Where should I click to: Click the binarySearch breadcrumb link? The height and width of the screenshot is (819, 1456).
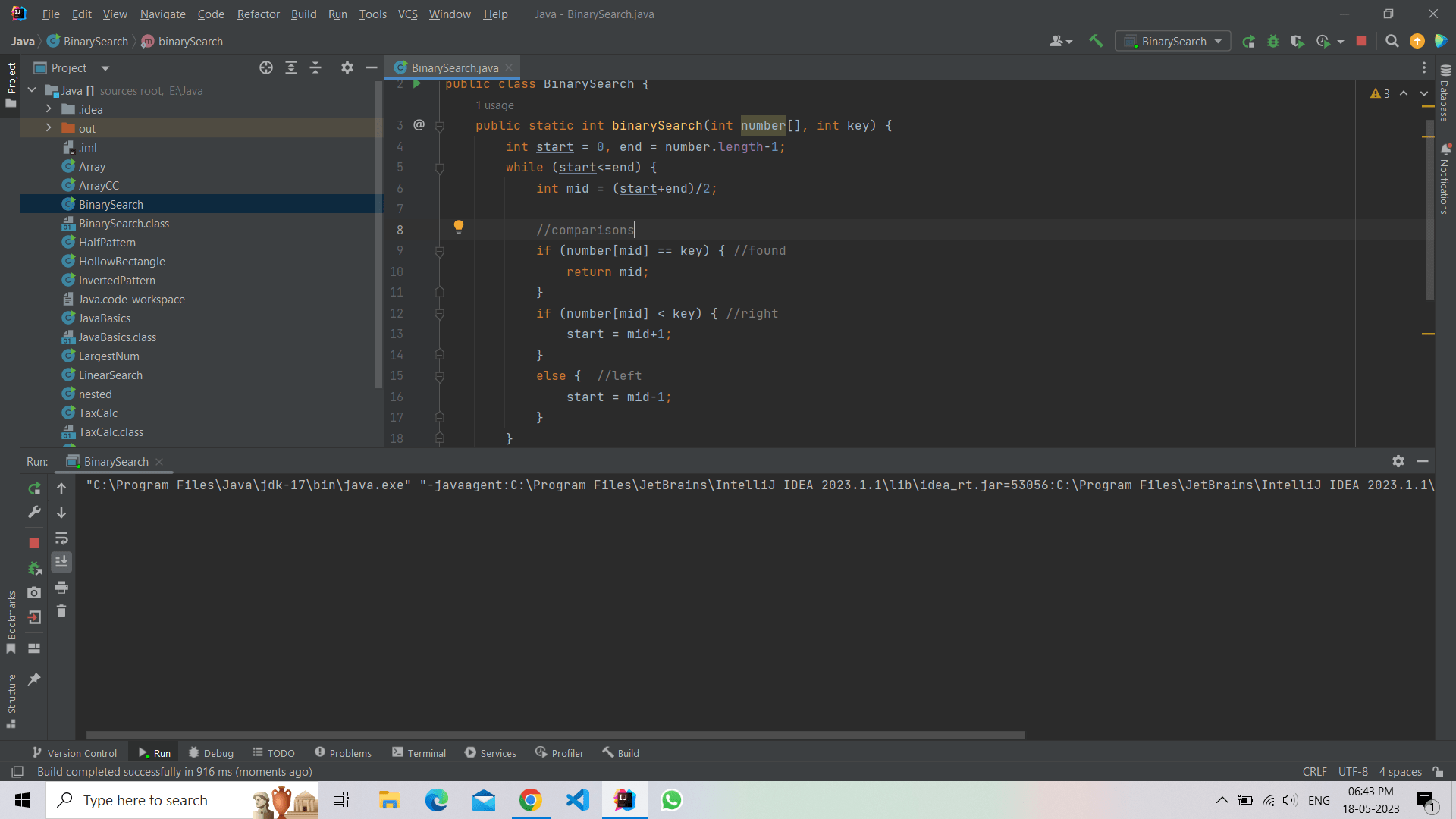click(190, 41)
